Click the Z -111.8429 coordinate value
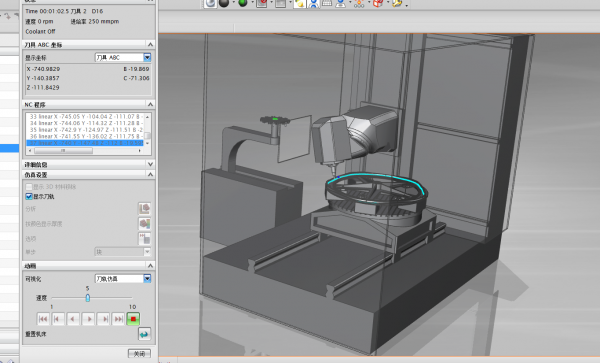This screenshot has width=600, height=363. click(43, 87)
